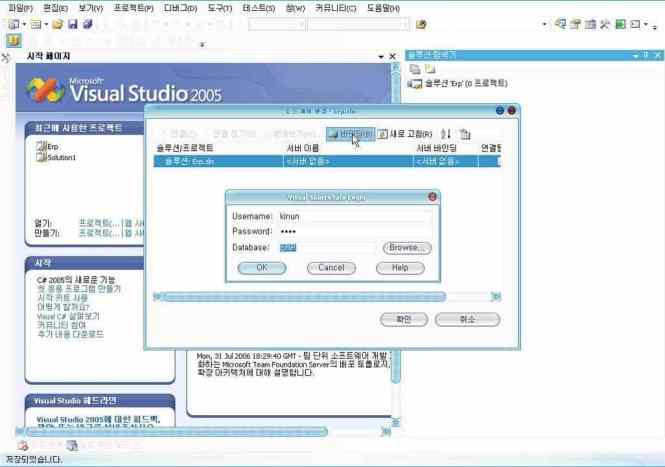Viewport: 665px width, 467px height.
Task: Click Cancel in the login dialog
Action: [x=331, y=268]
